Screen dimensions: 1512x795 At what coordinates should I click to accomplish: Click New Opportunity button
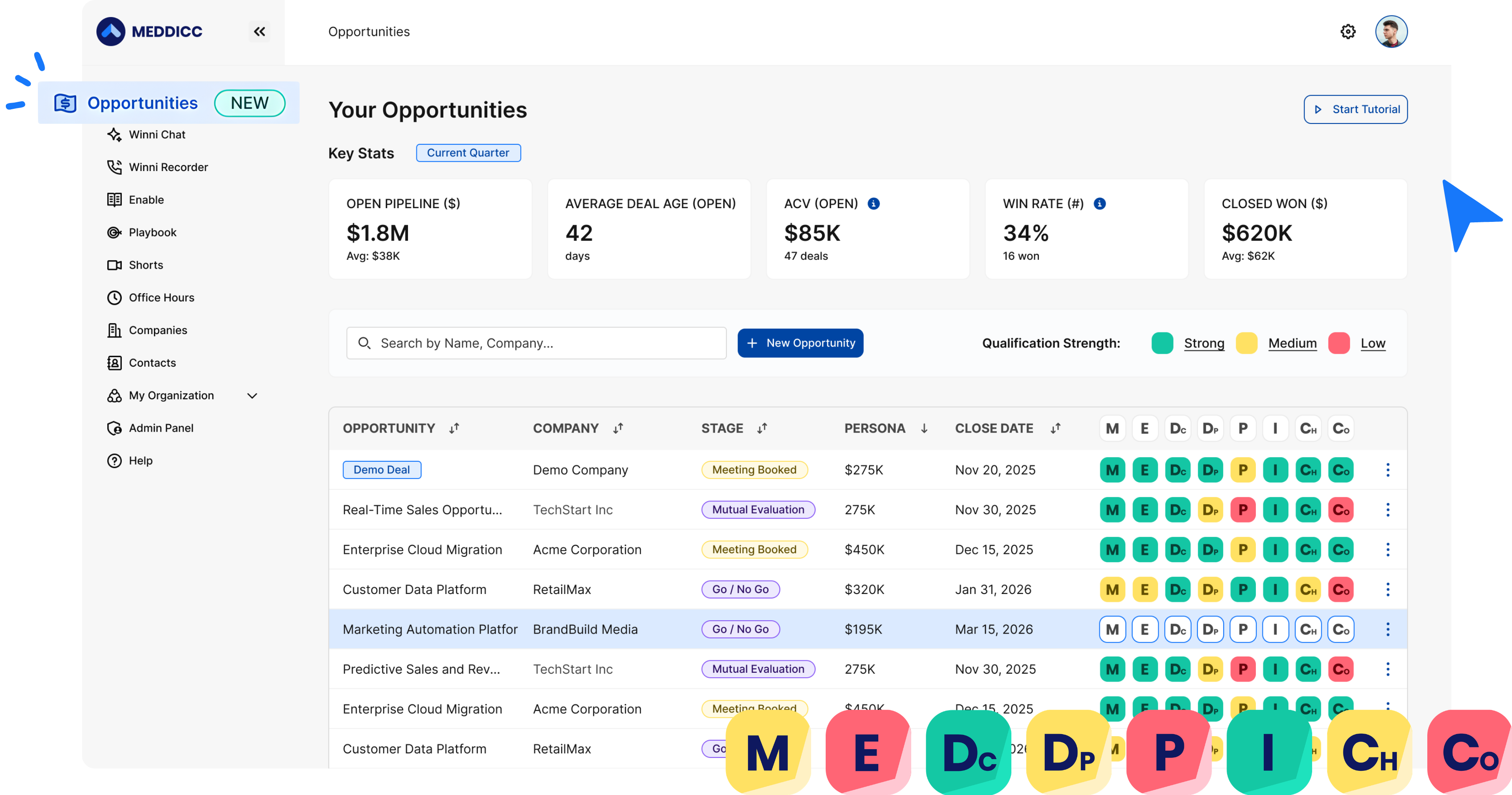(800, 343)
